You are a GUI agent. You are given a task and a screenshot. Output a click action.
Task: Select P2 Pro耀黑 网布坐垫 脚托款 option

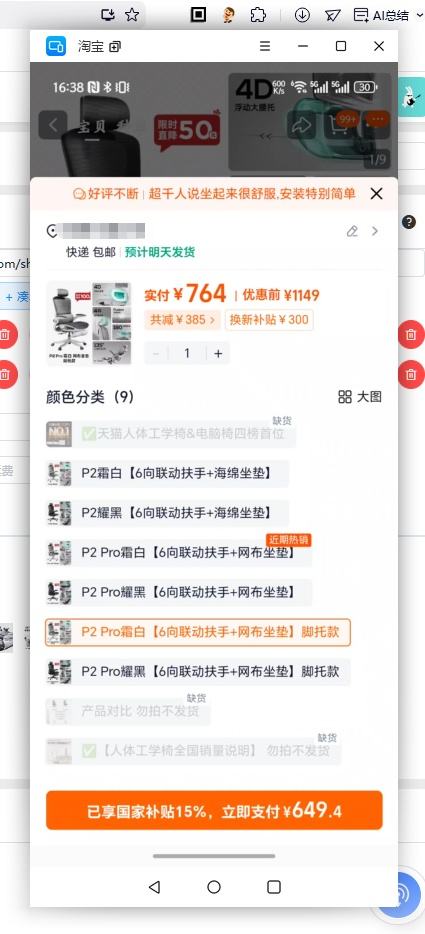click(x=198, y=672)
